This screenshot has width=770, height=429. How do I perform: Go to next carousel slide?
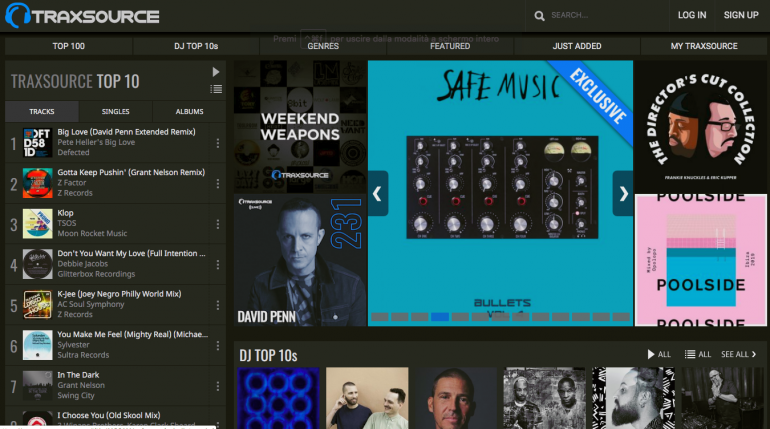click(623, 193)
